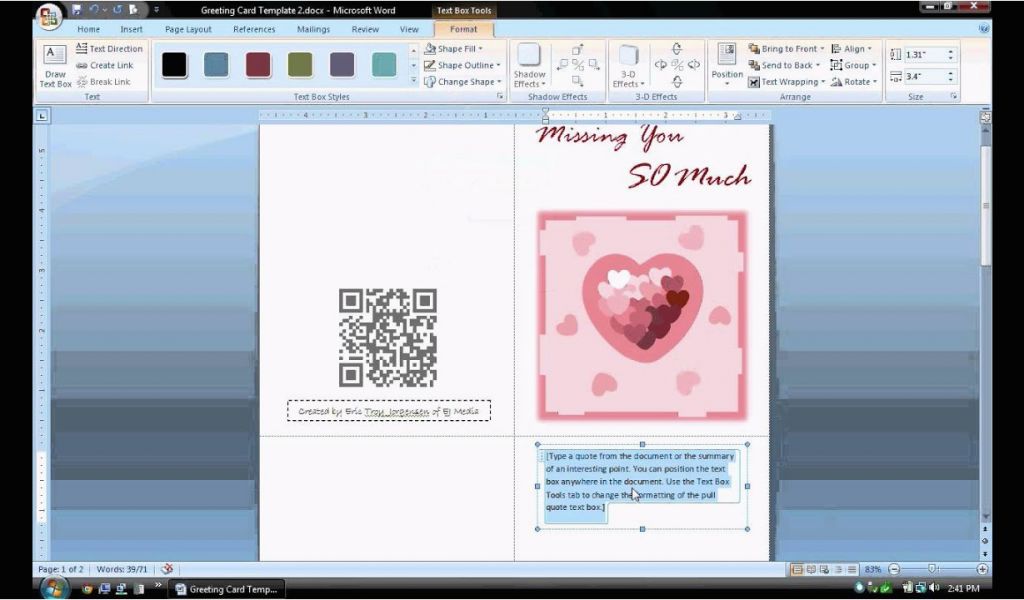Open the Shape Outline dropdown

pyautogui.click(x=462, y=65)
